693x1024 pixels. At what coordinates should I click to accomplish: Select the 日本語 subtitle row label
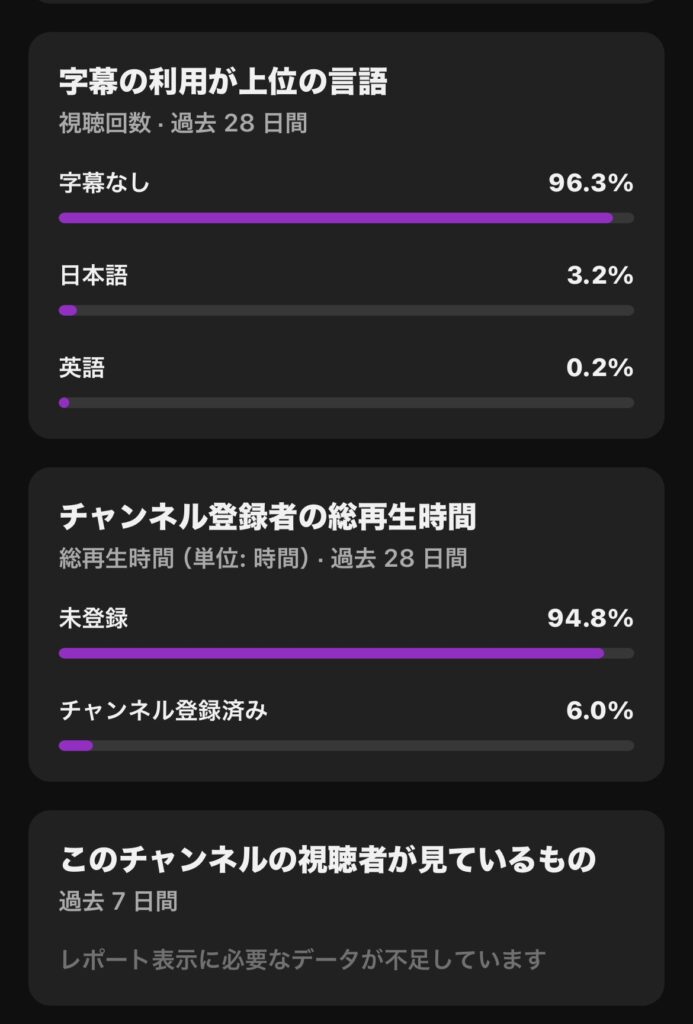click(93, 275)
